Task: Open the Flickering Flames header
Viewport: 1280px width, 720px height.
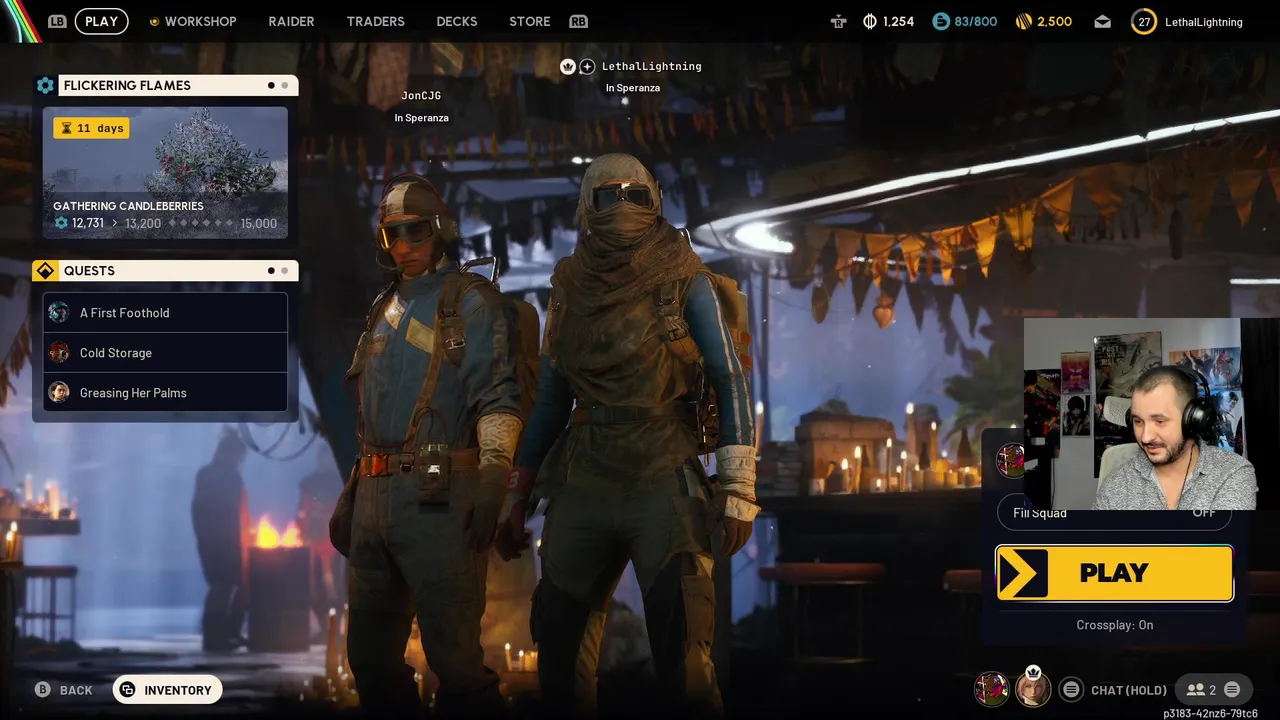Action: [178, 85]
